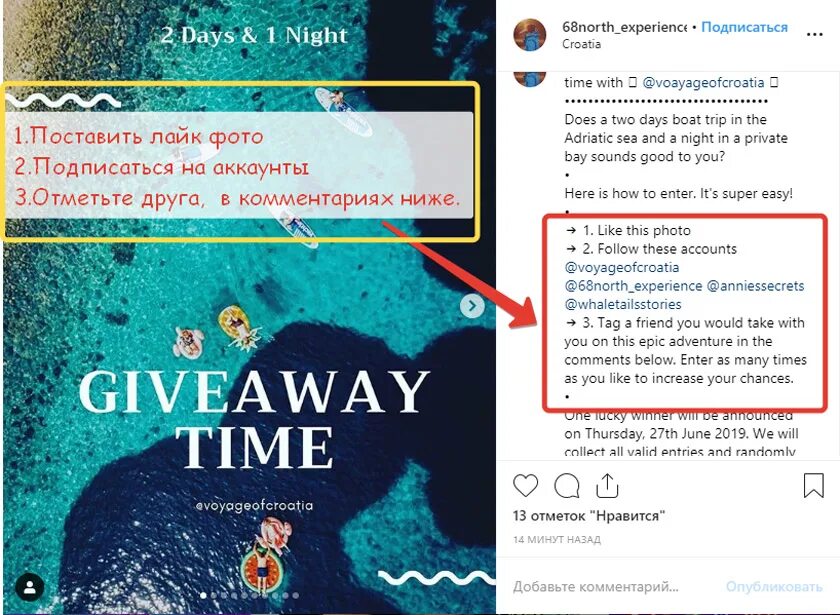840x615 pixels.
Task: Like the post with the heart icon
Action: 526,486
